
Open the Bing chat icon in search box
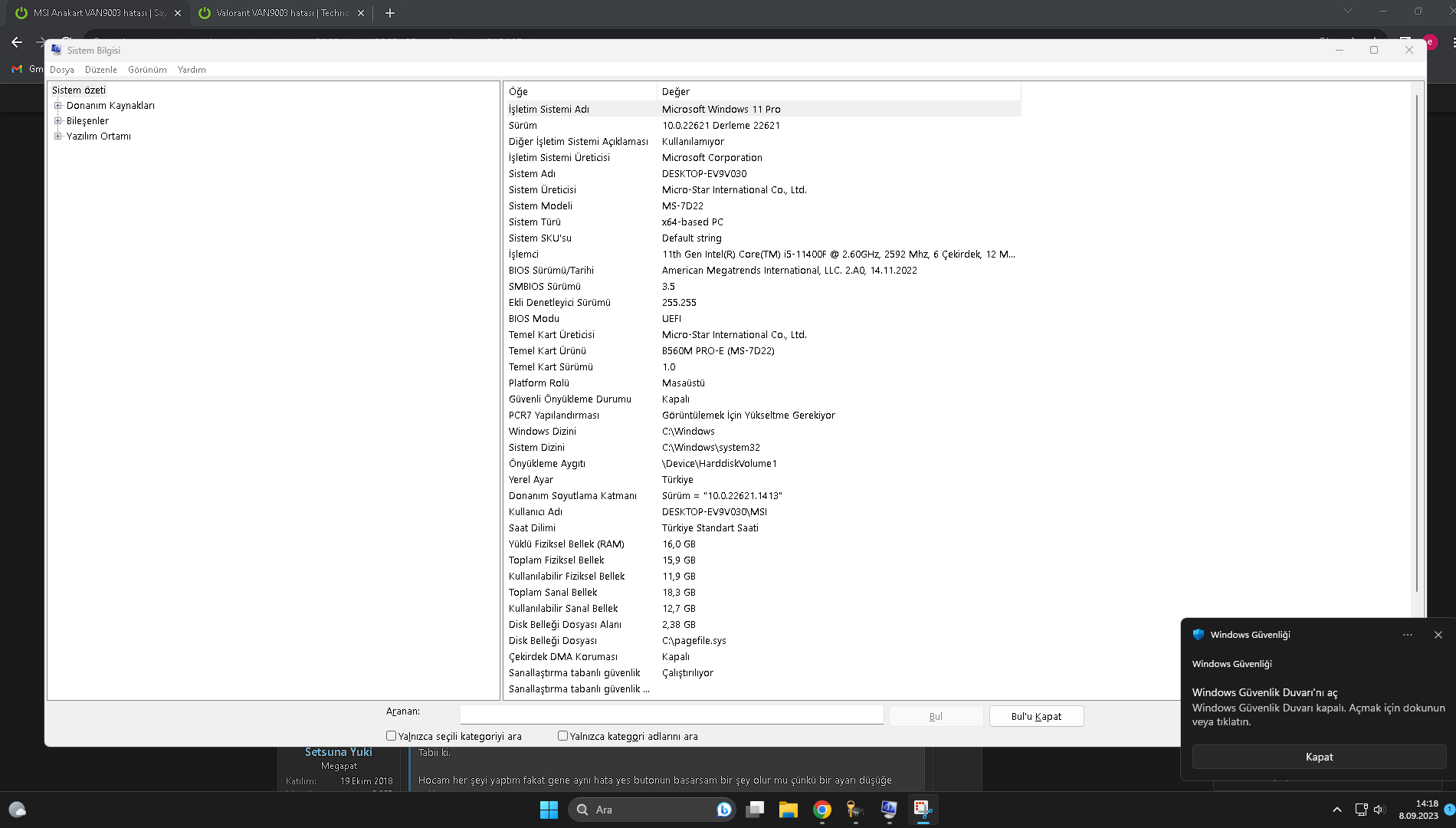click(x=724, y=810)
